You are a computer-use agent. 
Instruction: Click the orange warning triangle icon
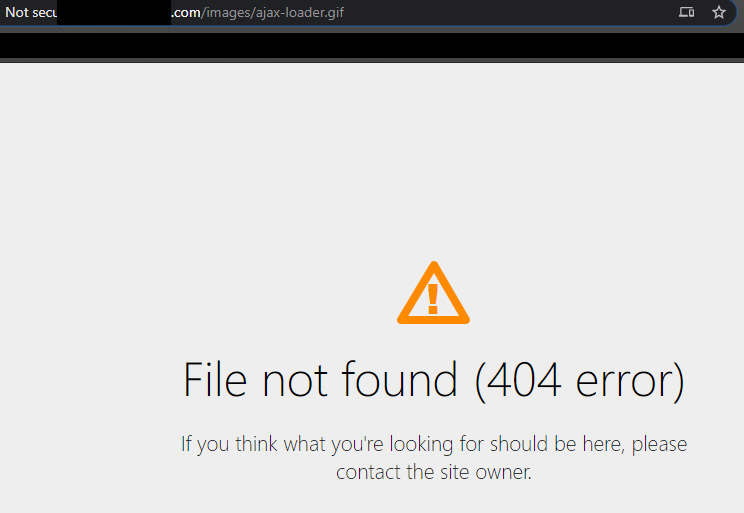433,293
